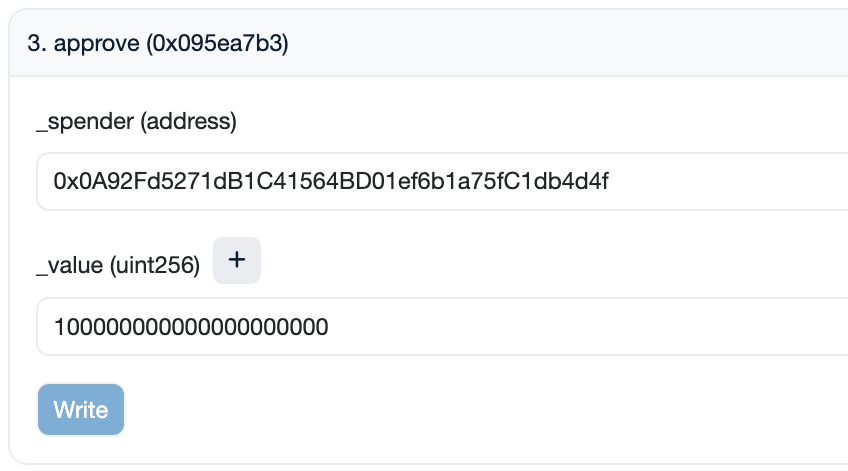Focus the _spender address input field
This screenshot has height=471, width=848.
click(440, 181)
